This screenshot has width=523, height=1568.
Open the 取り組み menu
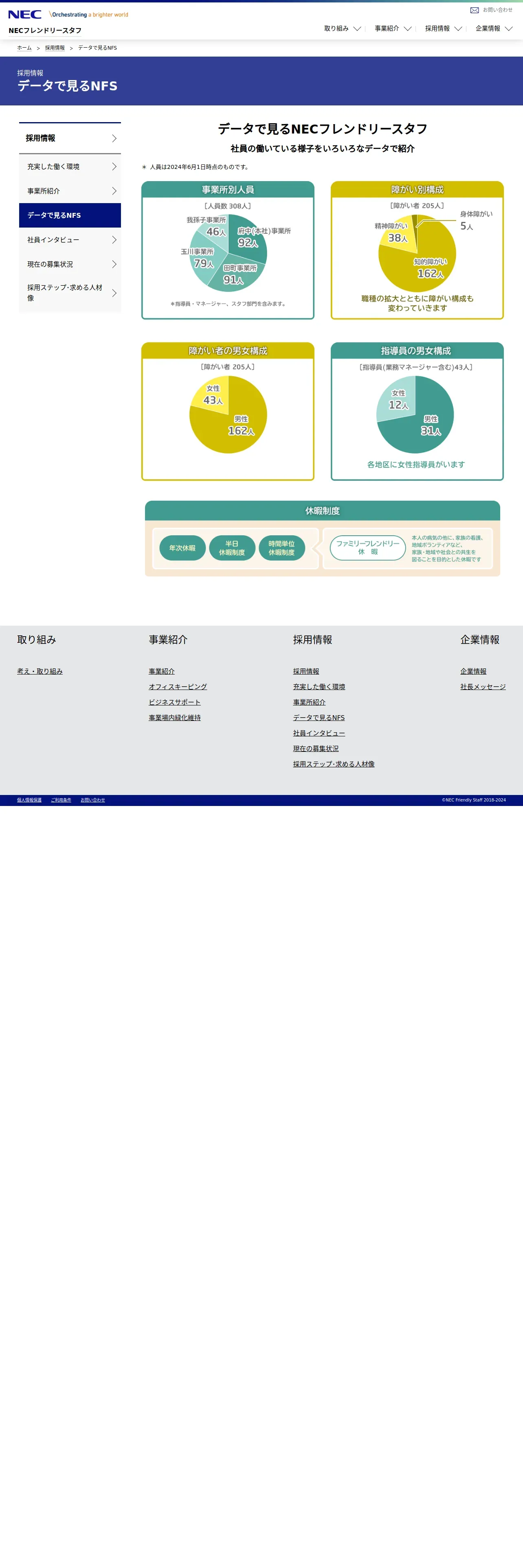(336, 28)
